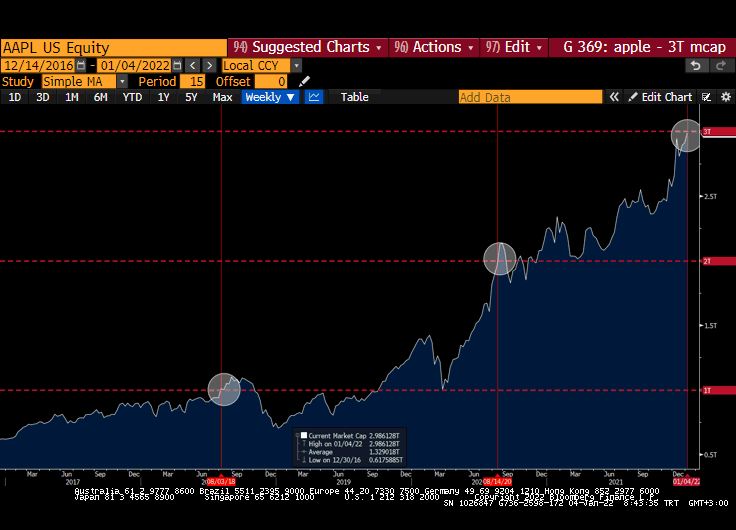Collapse panel with double chevron icon

pos(614,97)
